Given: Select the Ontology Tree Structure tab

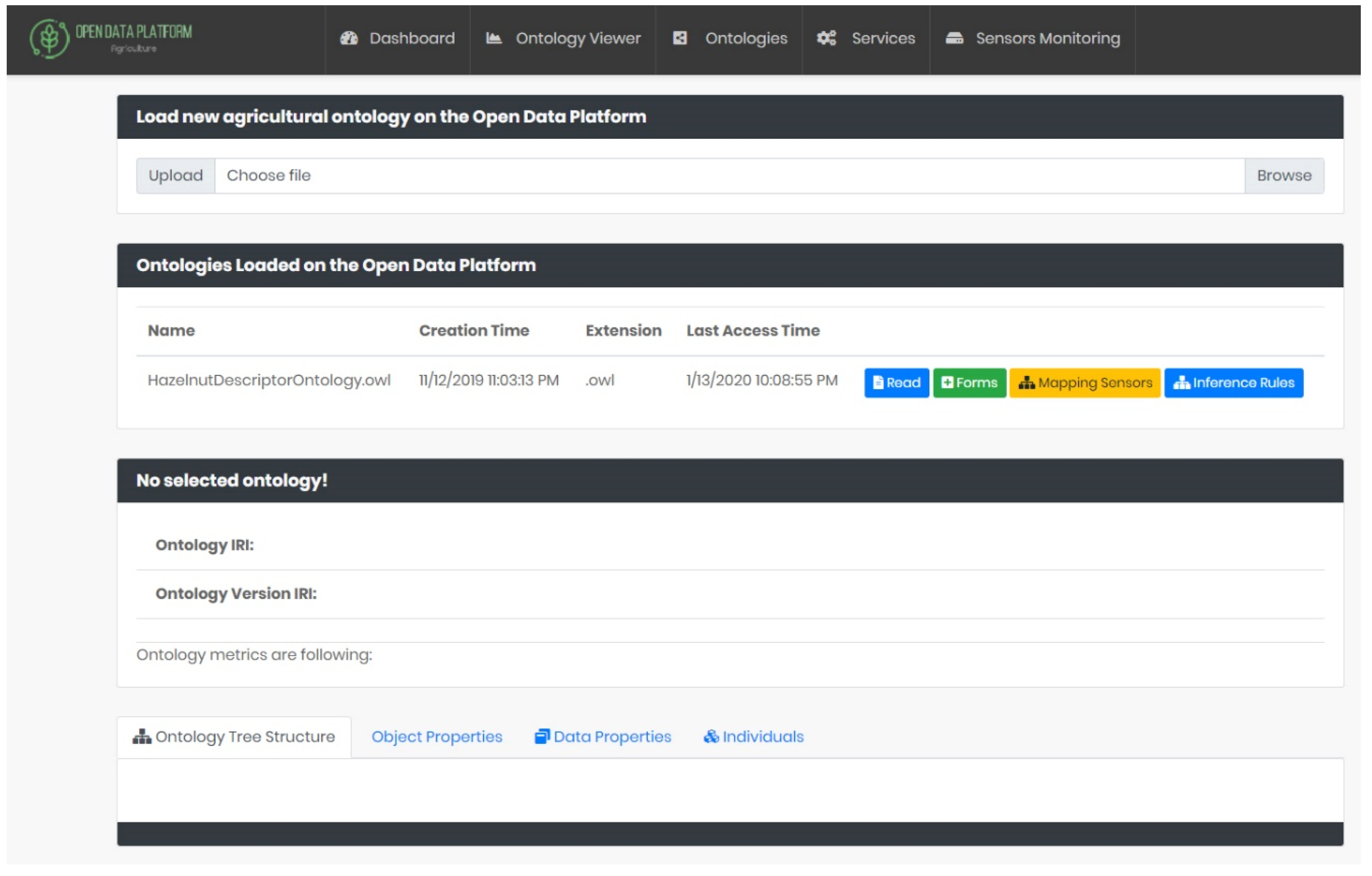Looking at the screenshot, I should click(244, 736).
